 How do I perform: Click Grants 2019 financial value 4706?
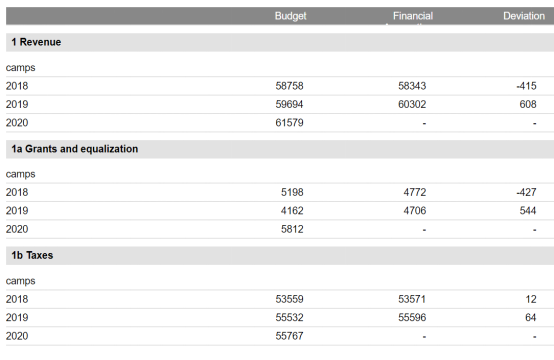415,211
